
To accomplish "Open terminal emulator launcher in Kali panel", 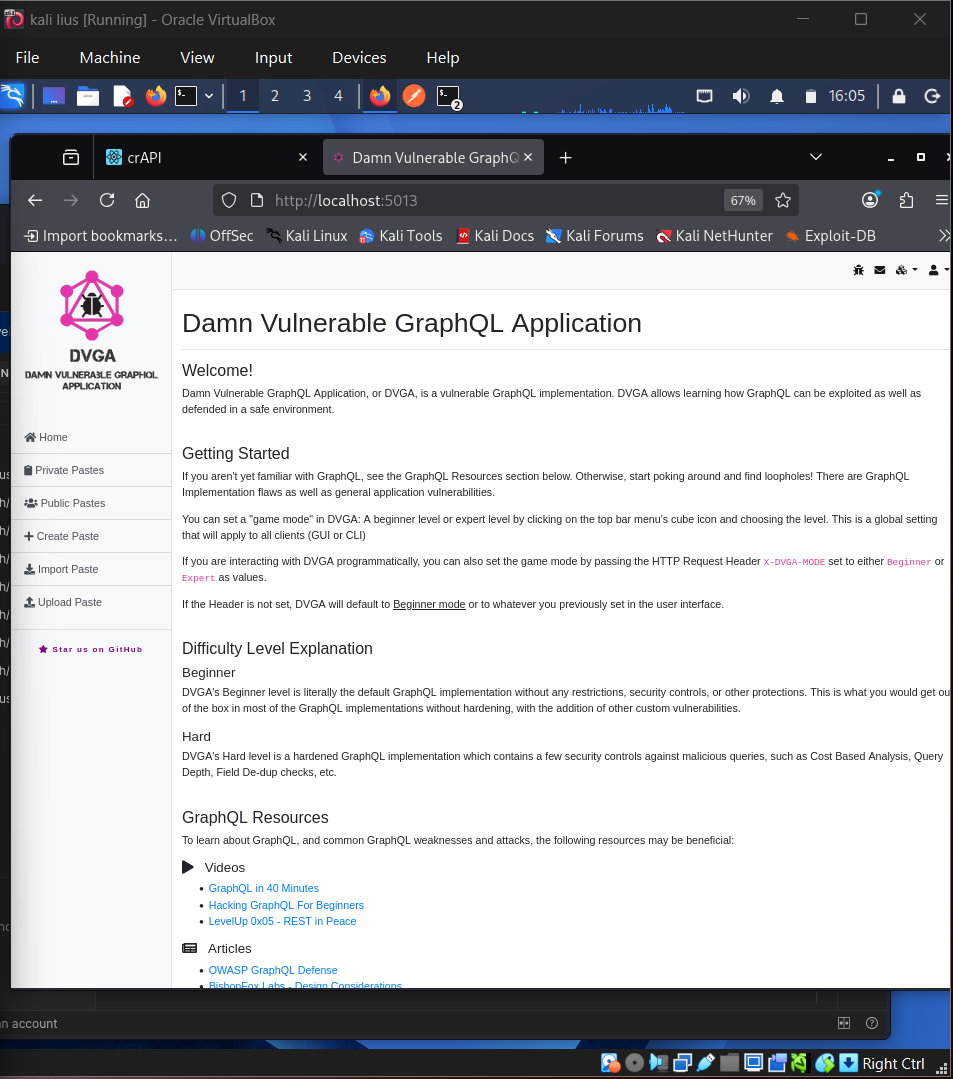I will (x=186, y=96).
